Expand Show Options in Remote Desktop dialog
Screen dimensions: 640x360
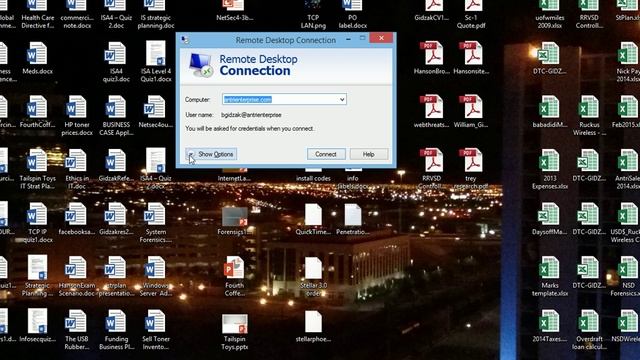[x=211, y=154]
